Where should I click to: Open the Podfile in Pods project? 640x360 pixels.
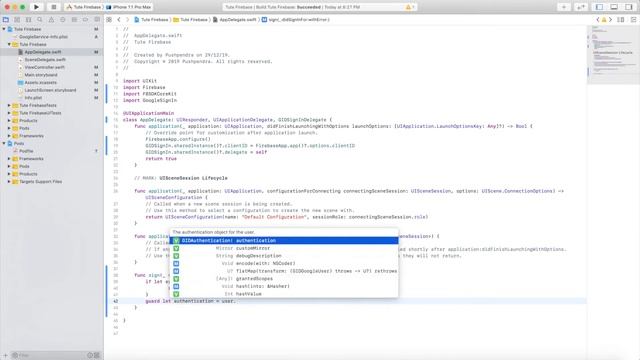tap(26, 151)
